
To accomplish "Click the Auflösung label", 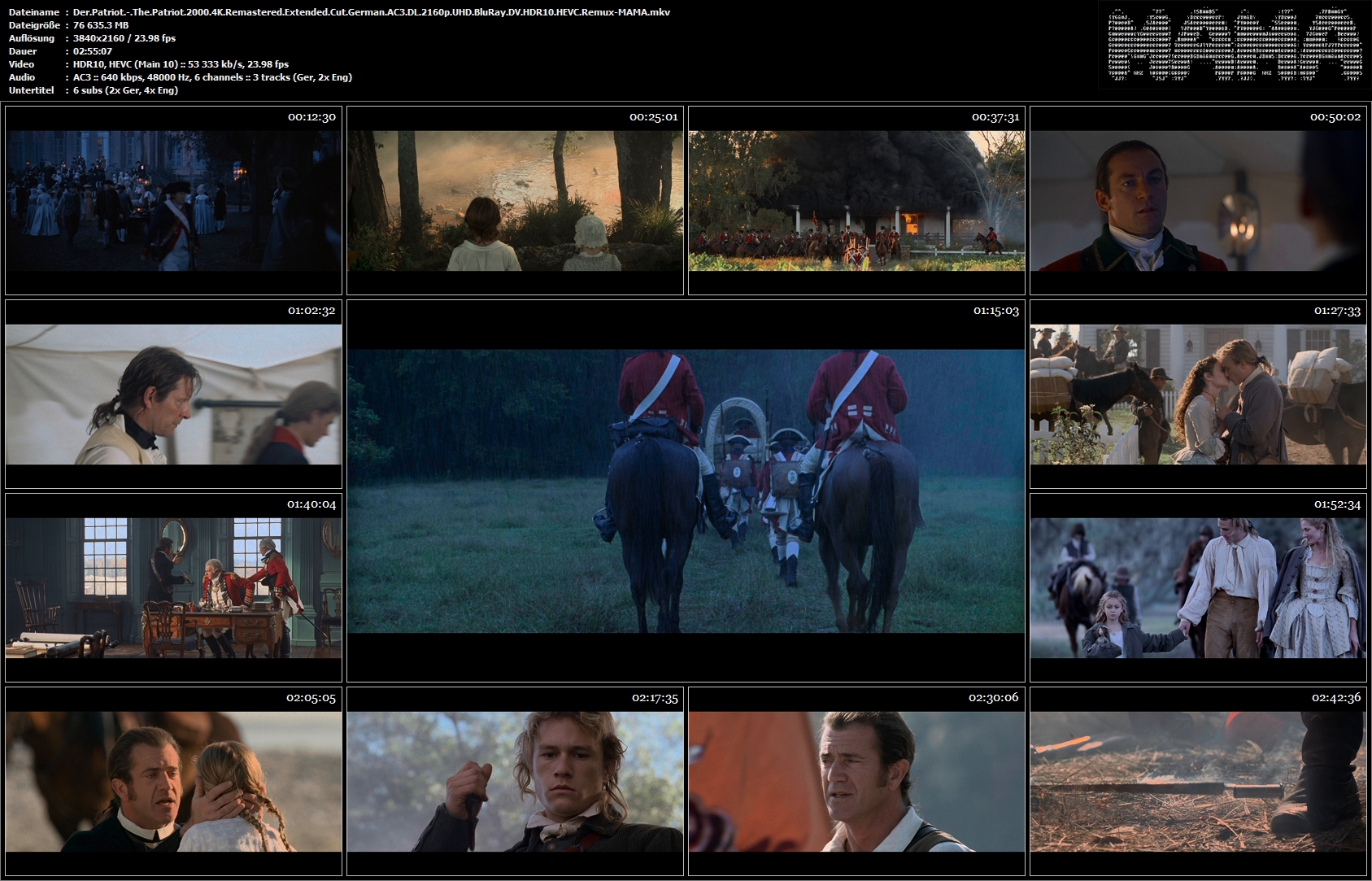I will [32, 38].
